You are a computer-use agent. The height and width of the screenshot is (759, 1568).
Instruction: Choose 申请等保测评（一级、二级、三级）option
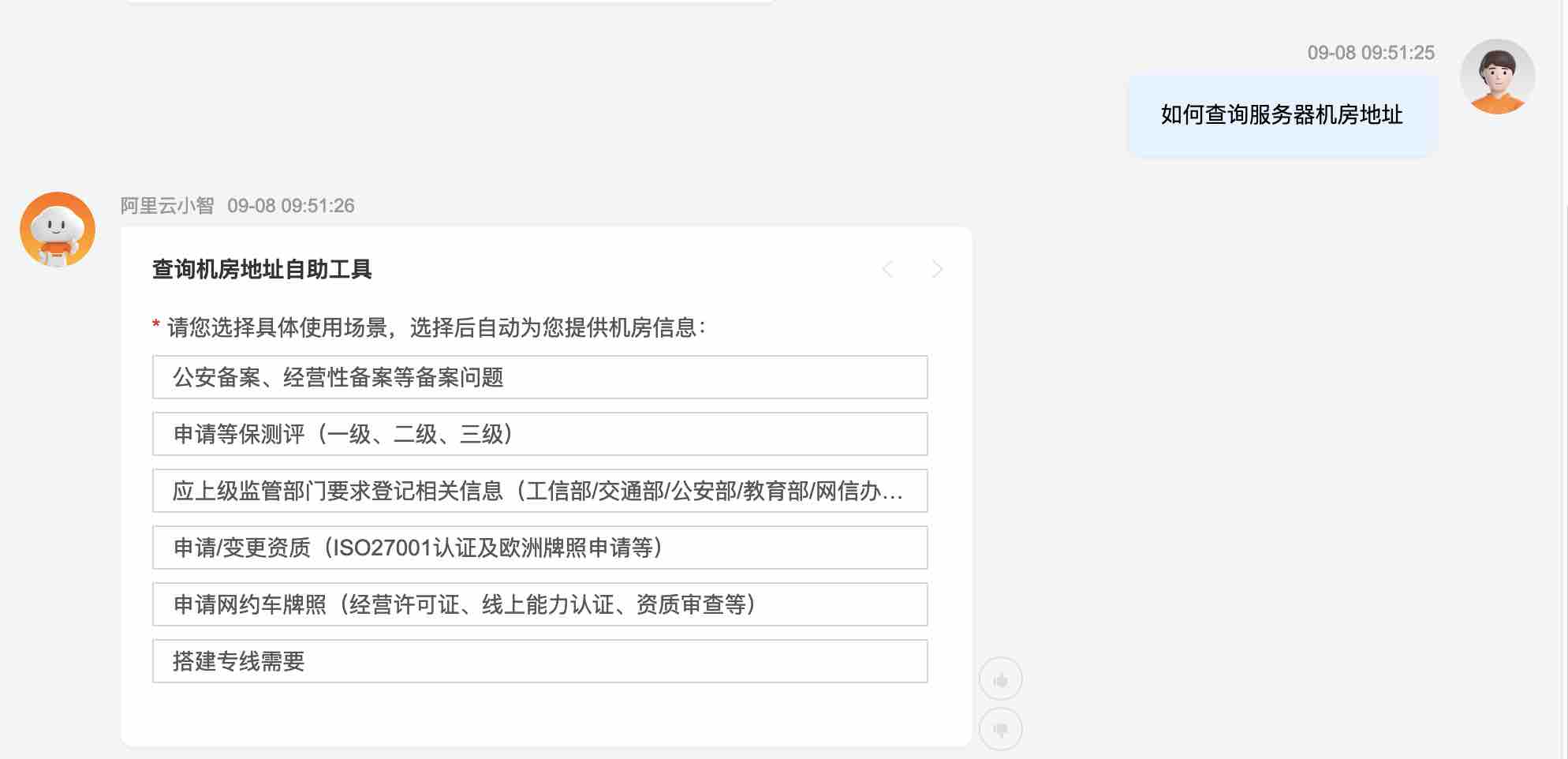539,434
